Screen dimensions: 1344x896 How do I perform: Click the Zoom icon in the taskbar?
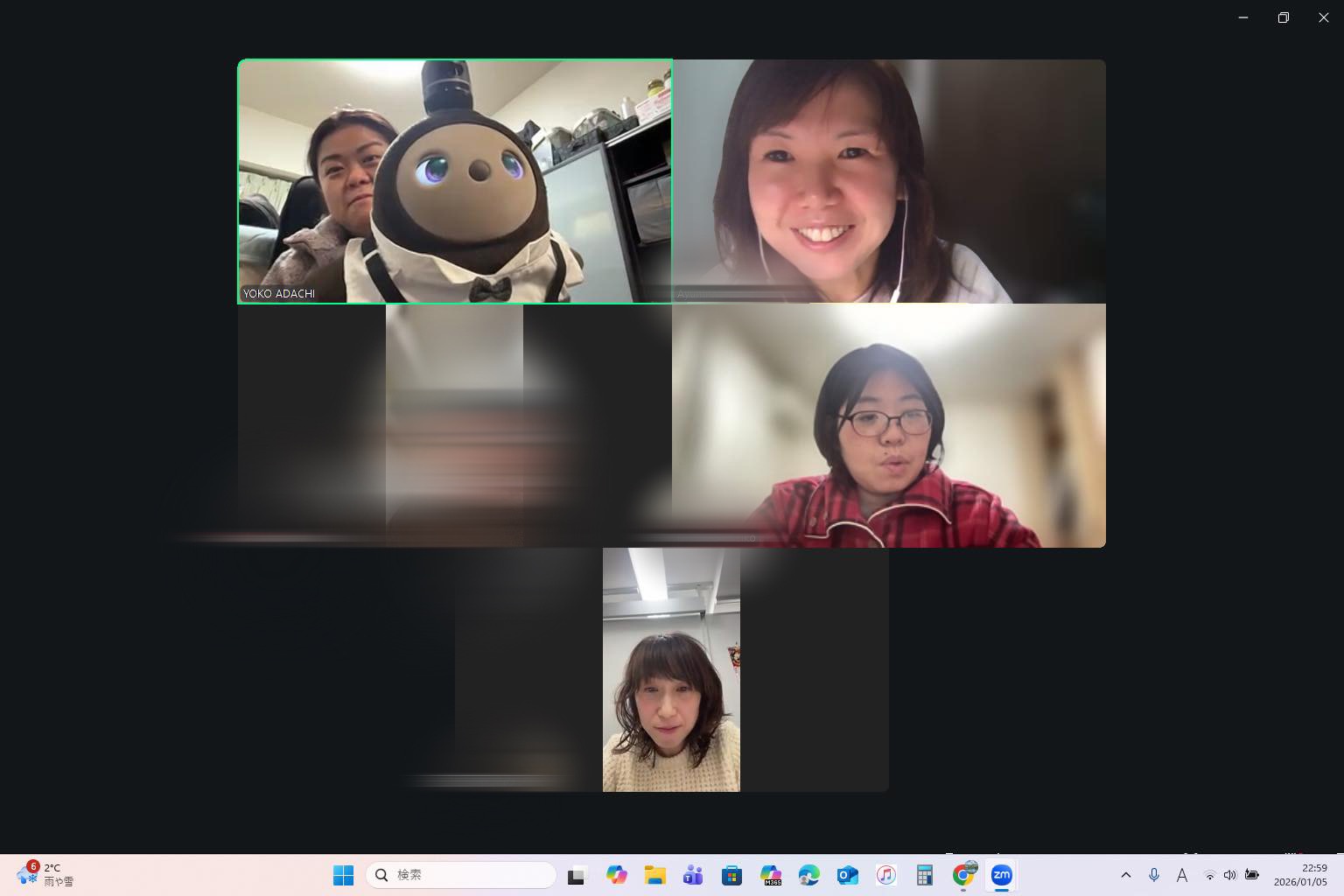click(x=1001, y=875)
